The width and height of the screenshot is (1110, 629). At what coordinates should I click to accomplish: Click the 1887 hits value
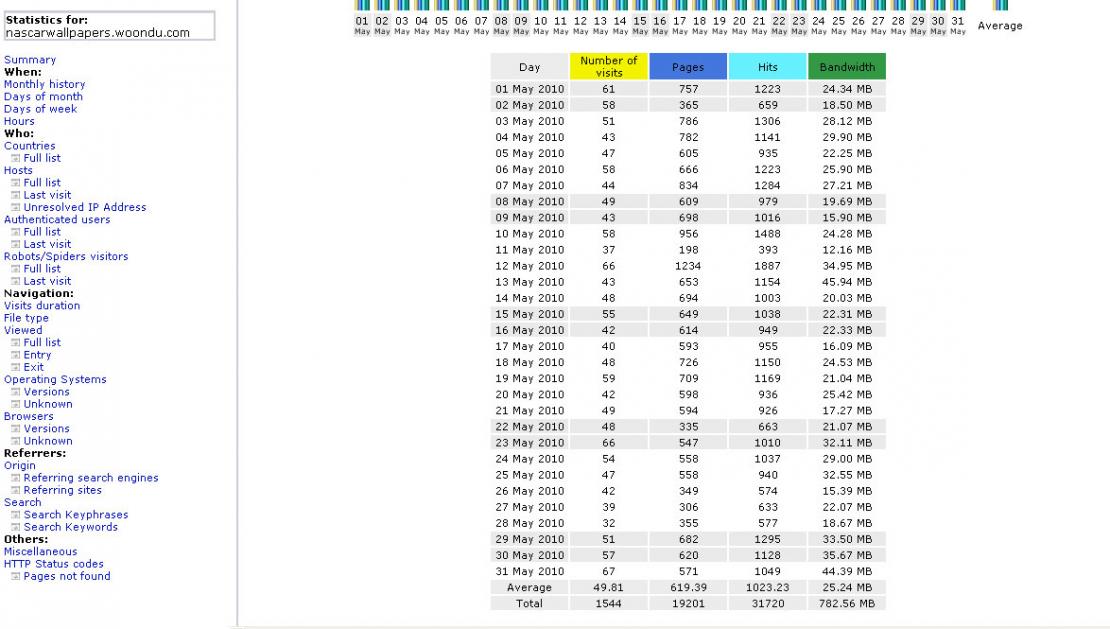pos(767,266)
